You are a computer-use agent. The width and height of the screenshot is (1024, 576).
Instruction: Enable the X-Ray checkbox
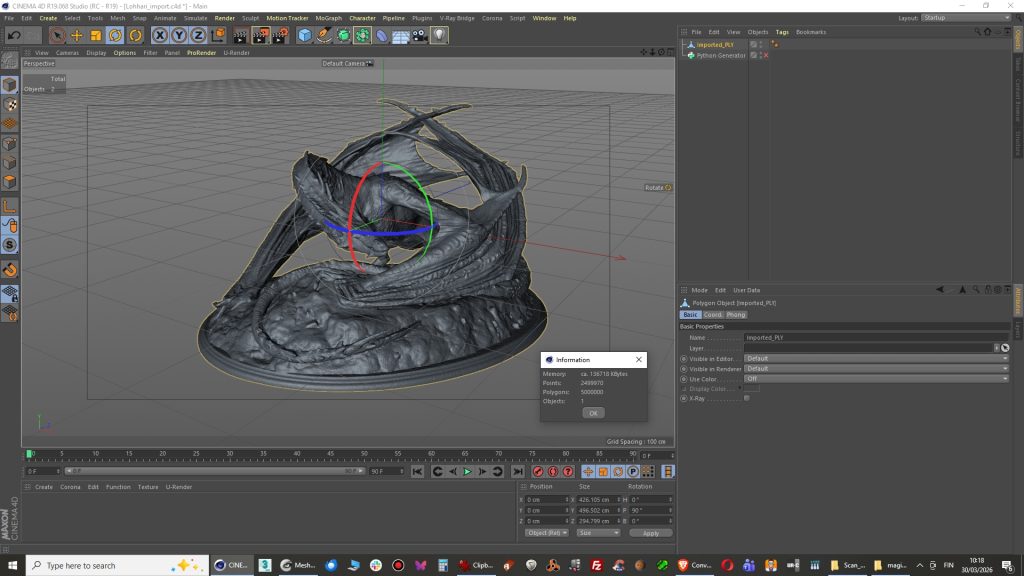[746, 398]
